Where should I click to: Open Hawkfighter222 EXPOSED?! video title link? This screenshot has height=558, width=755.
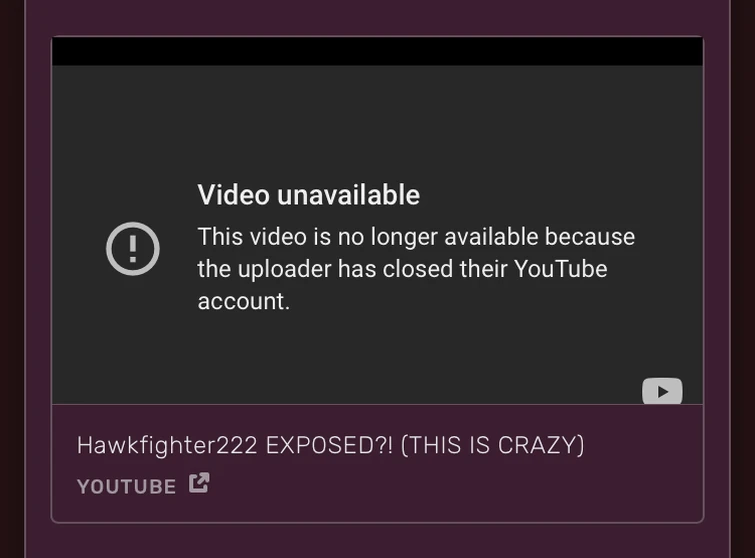pyautogui.click(x=330, y=445)
